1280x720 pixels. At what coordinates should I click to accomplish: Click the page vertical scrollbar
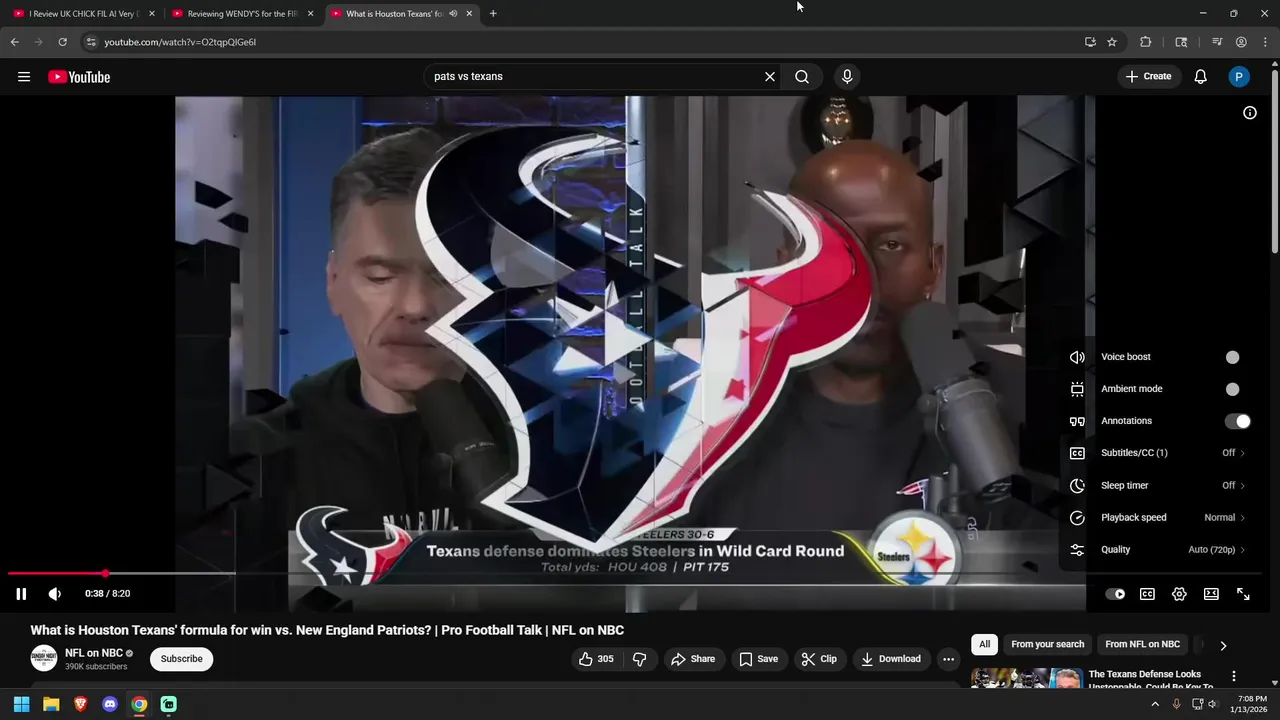pyautogui.click(x=1275, y=160)
